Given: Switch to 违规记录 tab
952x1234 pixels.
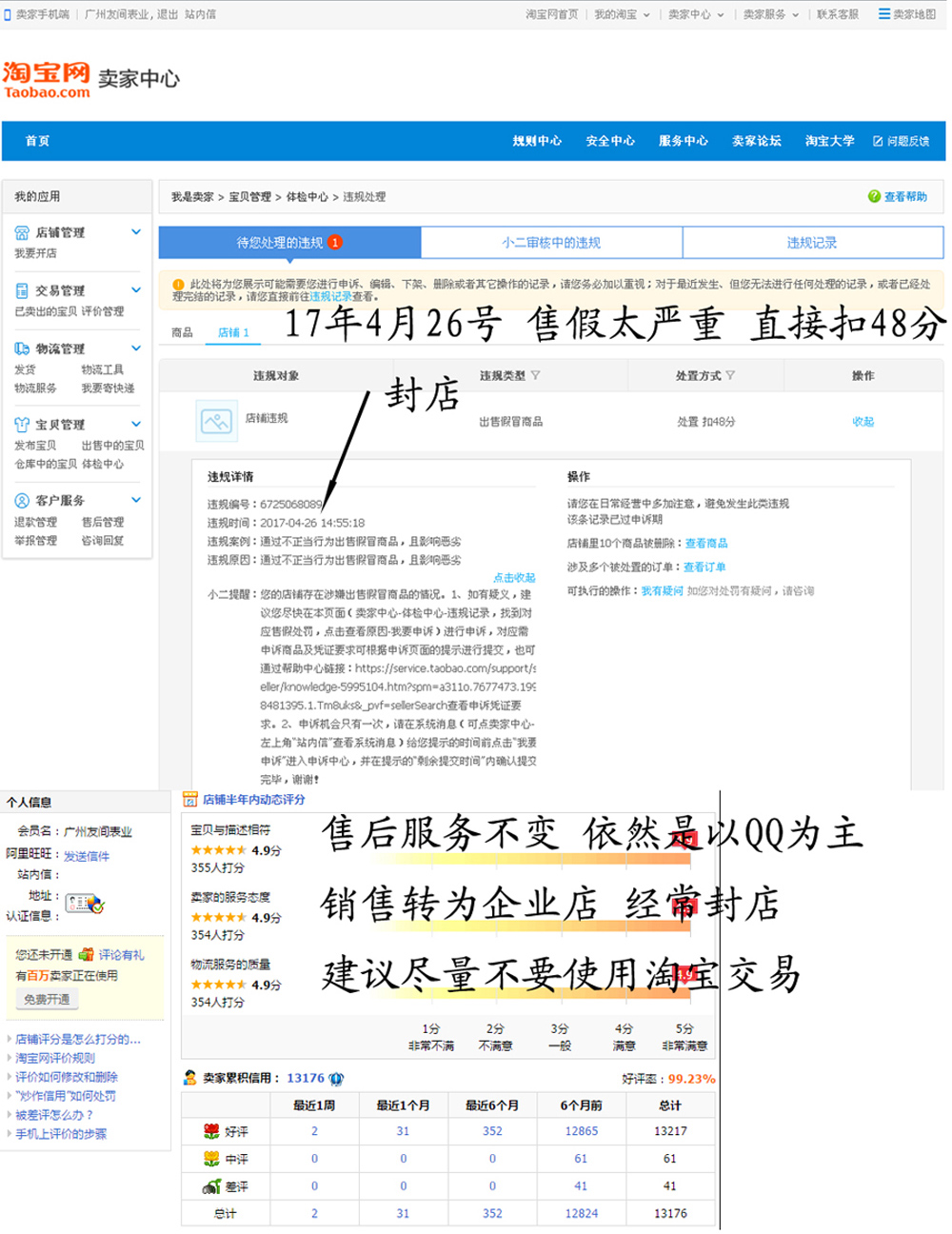Looking at the screenshot, I should pyautogui.click(x=812, y=243).
